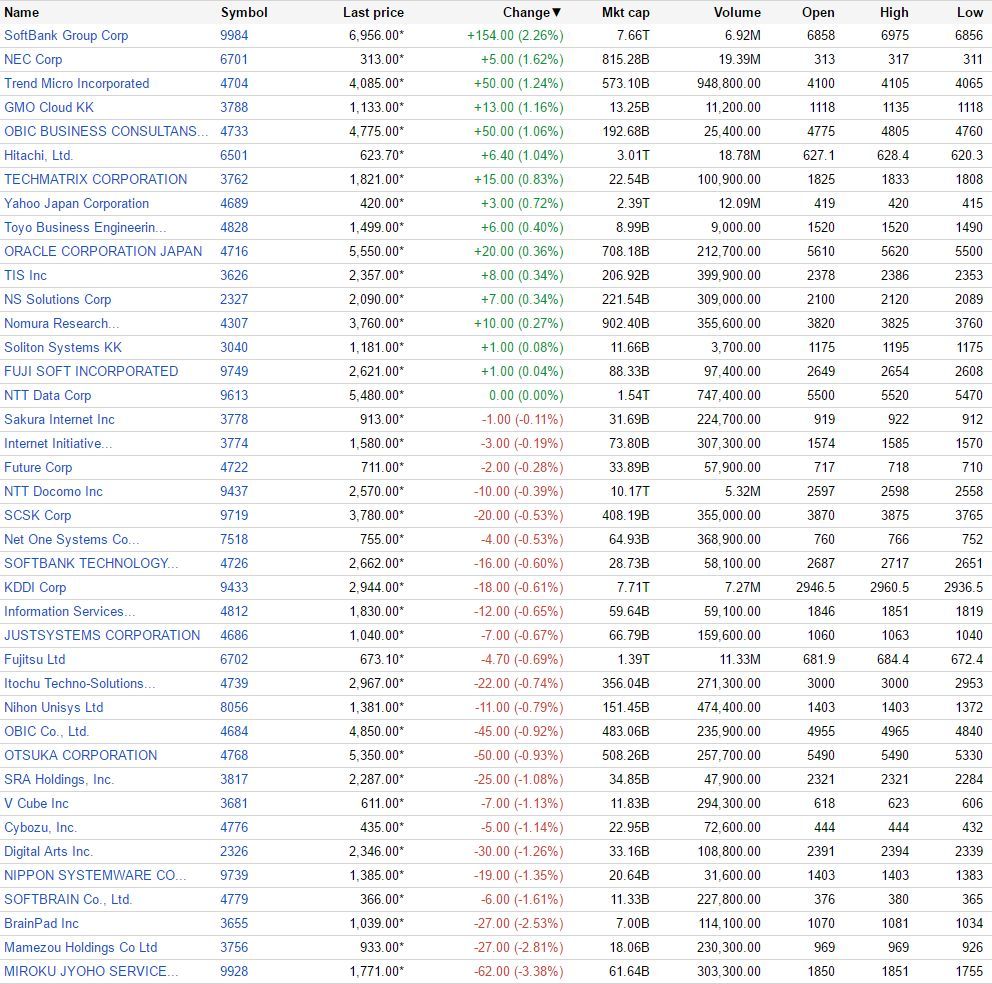Open Net One Systems link

click(71, 540)
